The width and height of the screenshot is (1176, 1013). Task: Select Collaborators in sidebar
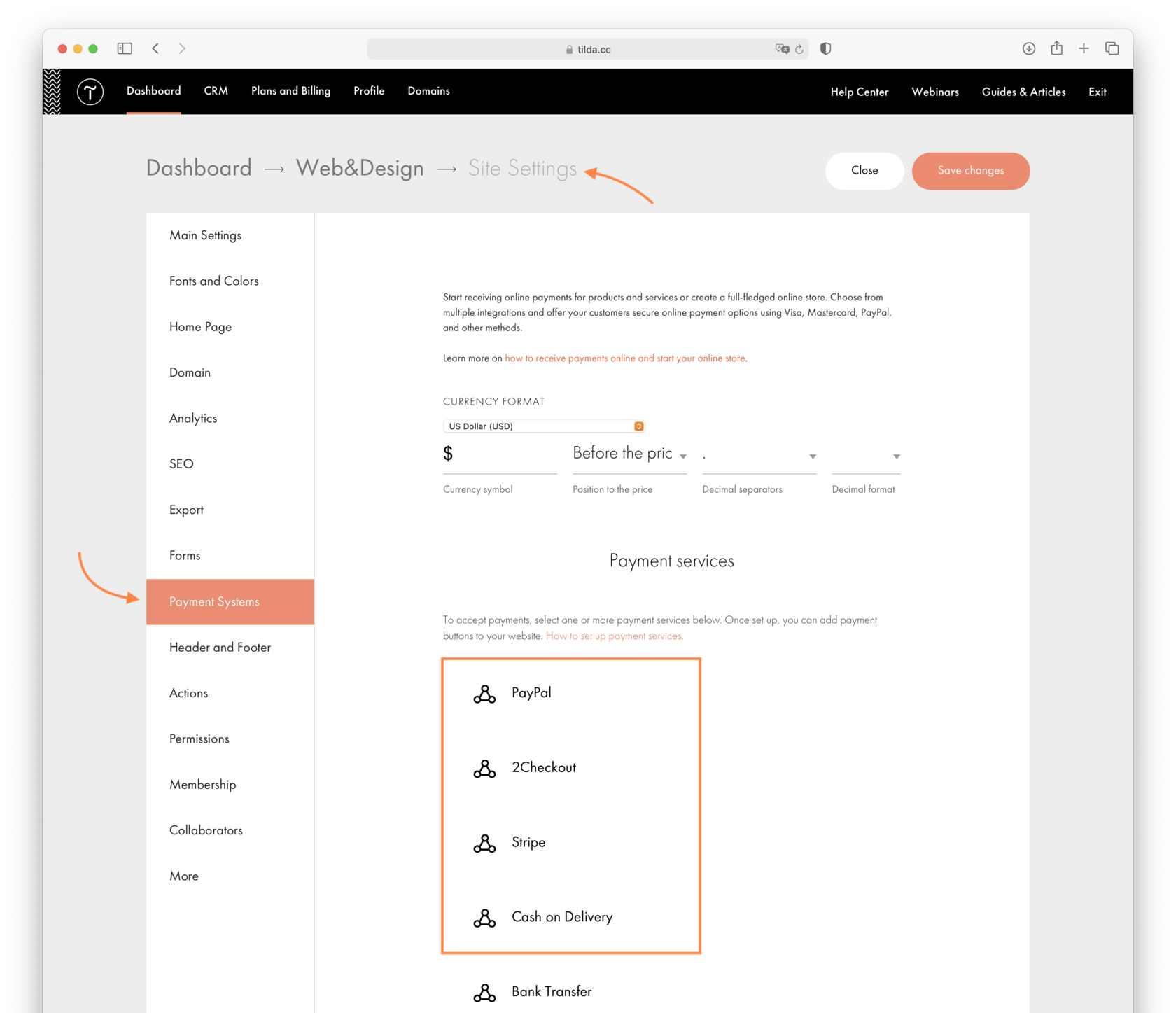[x=230, y=830]
